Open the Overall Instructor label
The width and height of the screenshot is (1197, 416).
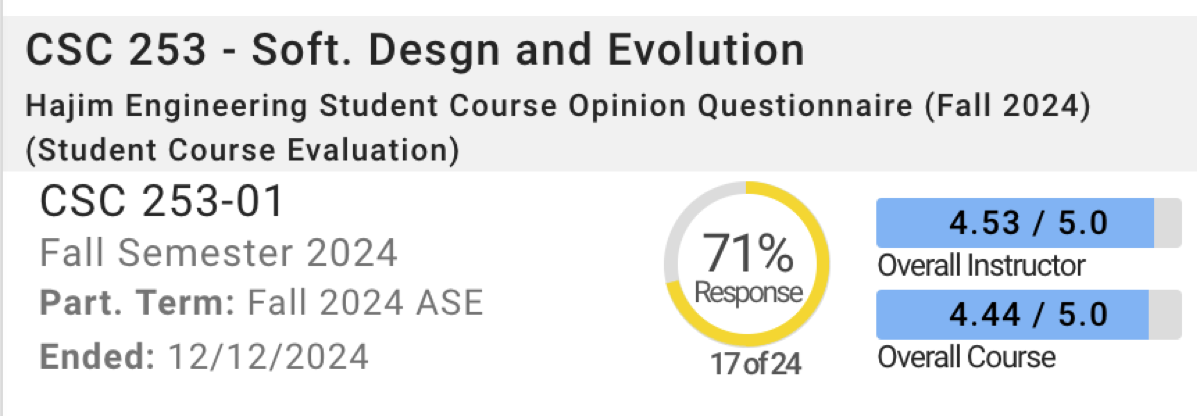[980, 266]
